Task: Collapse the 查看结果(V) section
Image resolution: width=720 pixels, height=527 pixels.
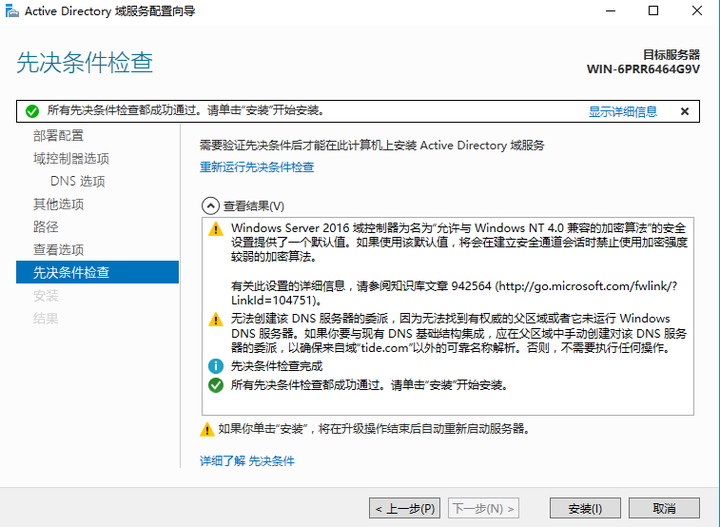Action: pyautogui.click(x=210, y=206)
